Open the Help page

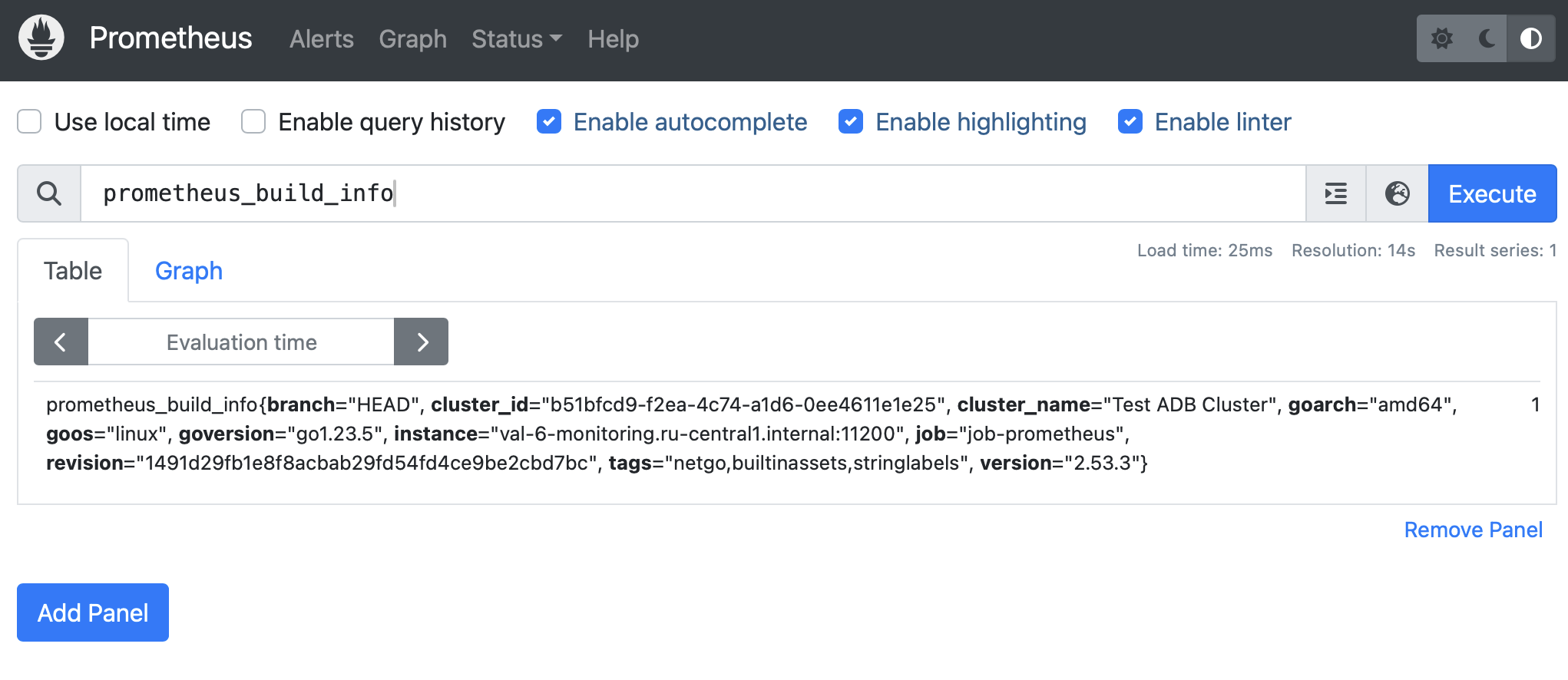613,39
